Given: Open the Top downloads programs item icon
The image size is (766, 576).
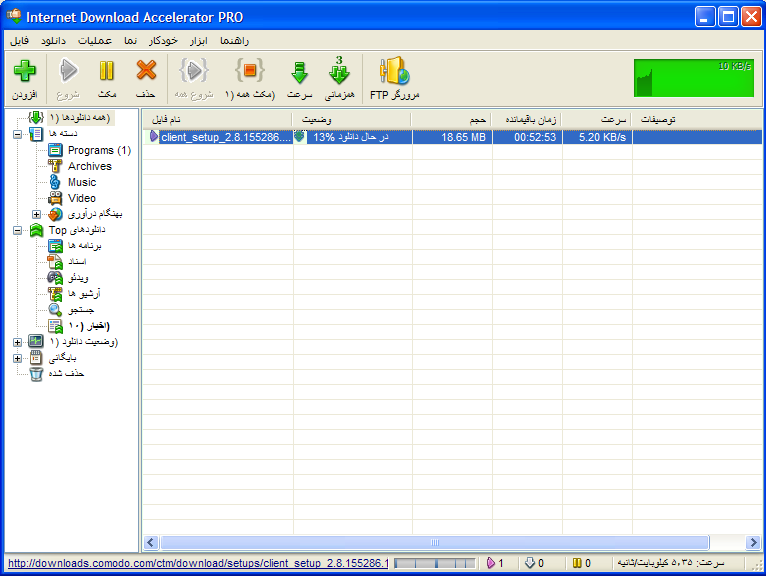Looking at the screenshot, I should tap(55, 246).
